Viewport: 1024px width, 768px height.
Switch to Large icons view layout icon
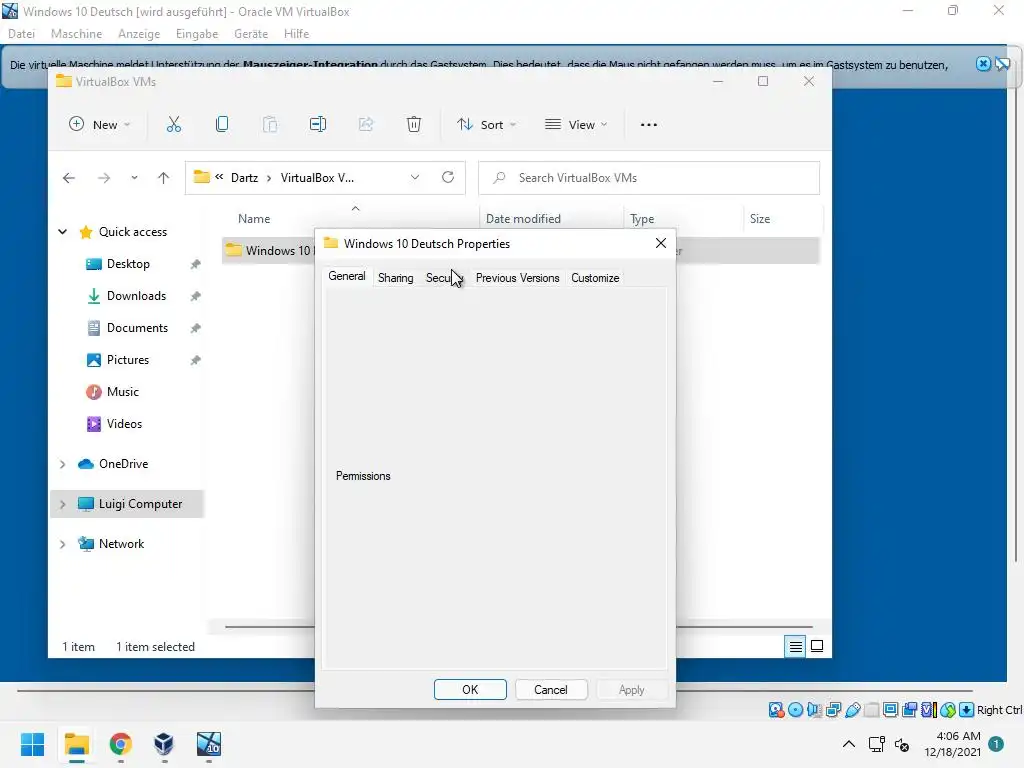817,647
